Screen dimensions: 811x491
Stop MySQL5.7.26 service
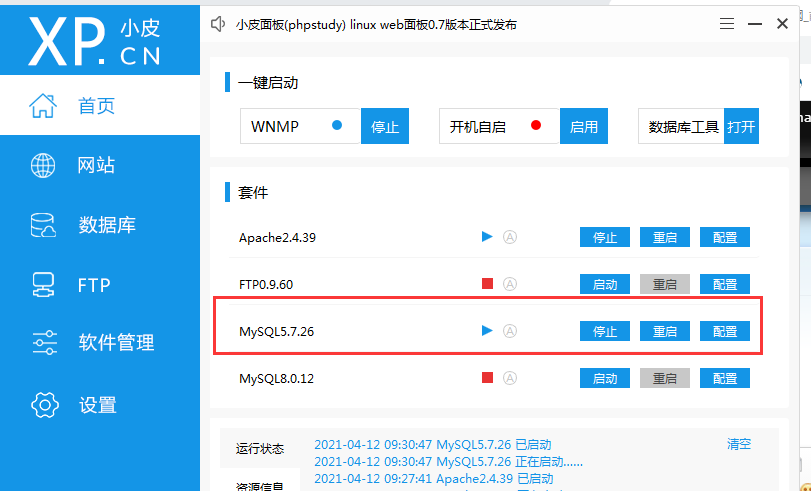coord(605,331)
